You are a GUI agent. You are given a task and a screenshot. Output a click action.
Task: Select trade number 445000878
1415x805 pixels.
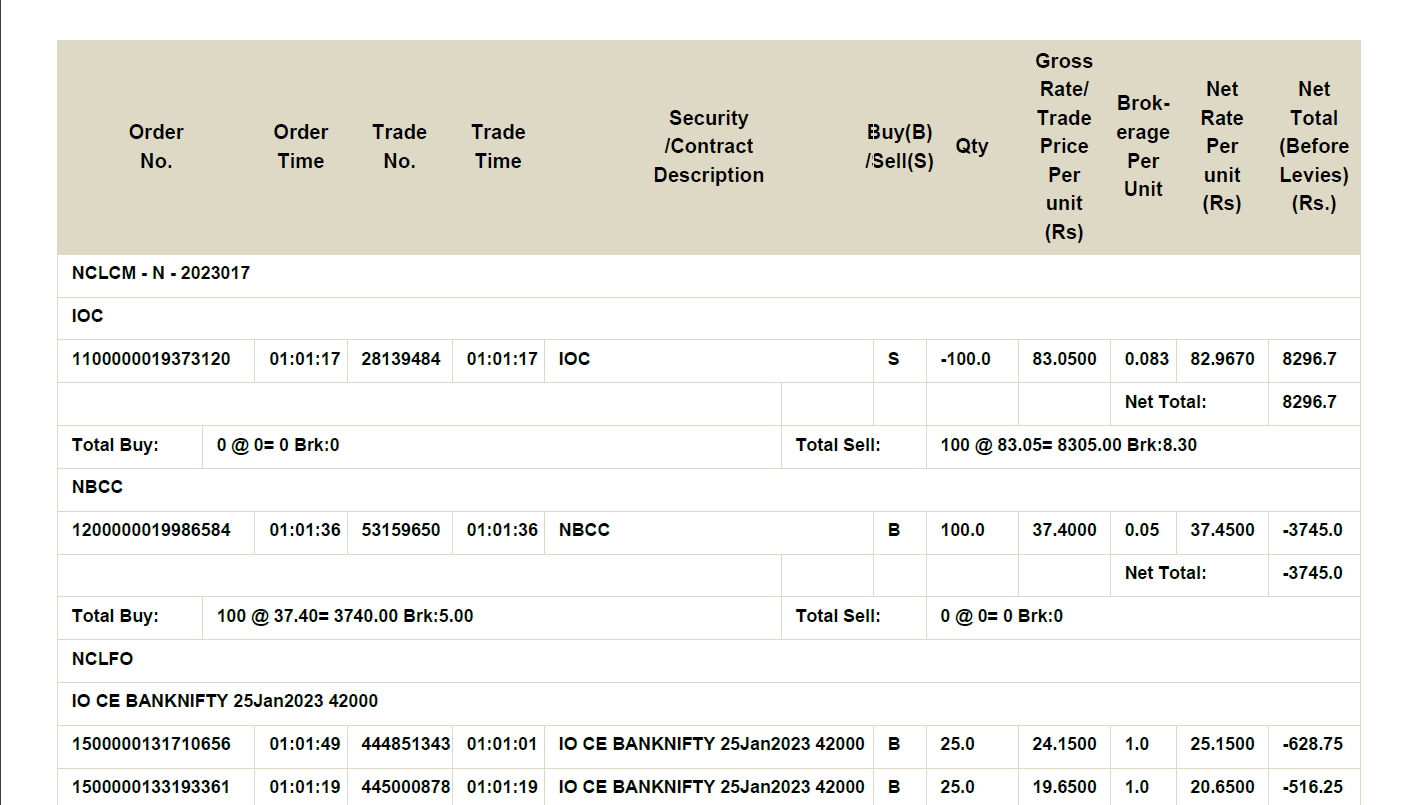(406, 787)
